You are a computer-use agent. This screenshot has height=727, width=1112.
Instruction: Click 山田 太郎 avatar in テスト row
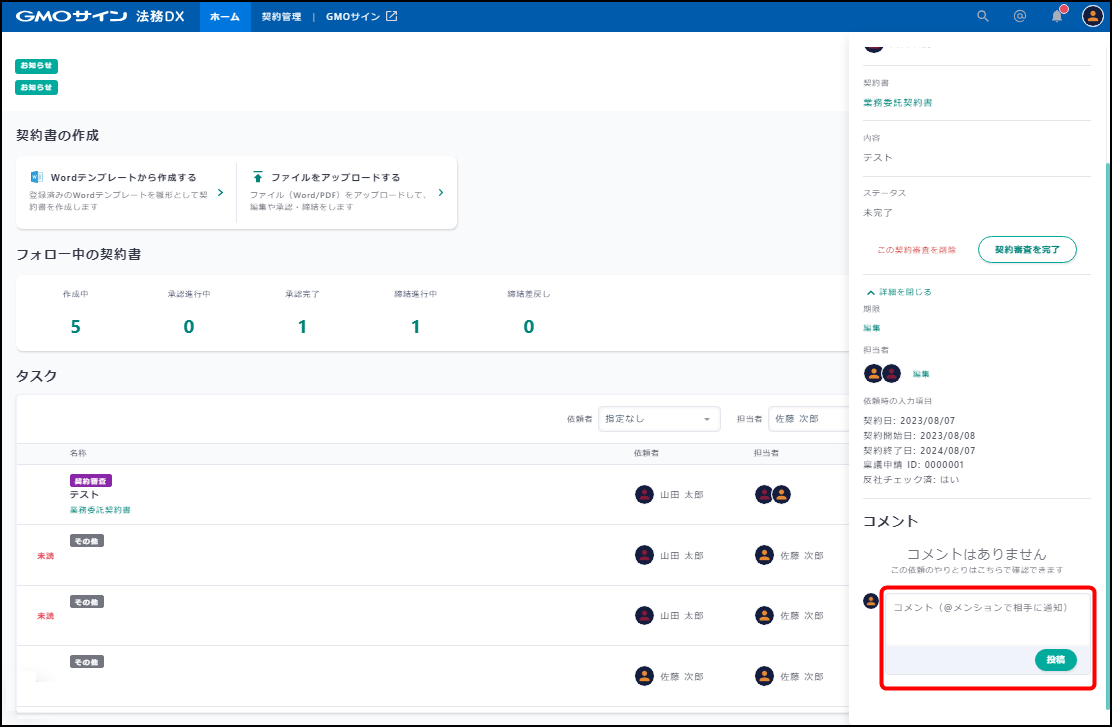(644, 494)
